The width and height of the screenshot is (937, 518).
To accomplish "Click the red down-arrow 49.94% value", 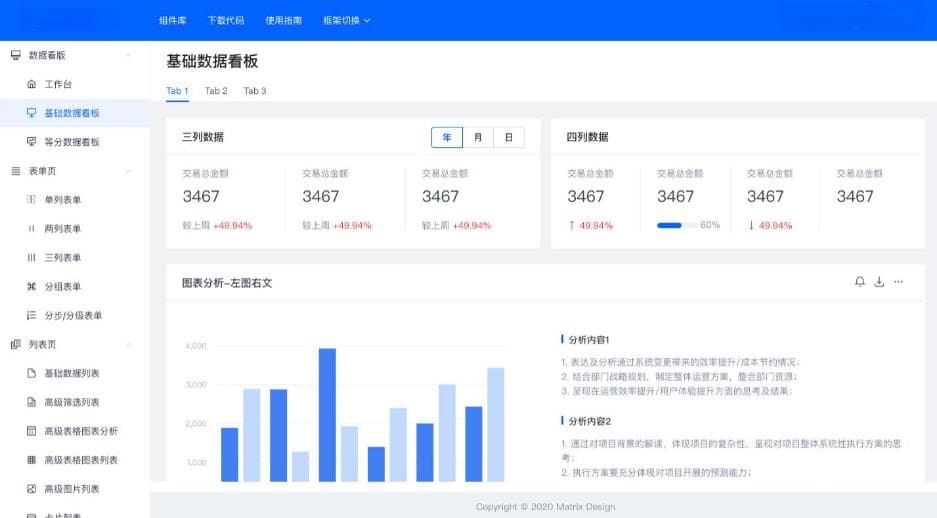I will click(x=770, y=225).
